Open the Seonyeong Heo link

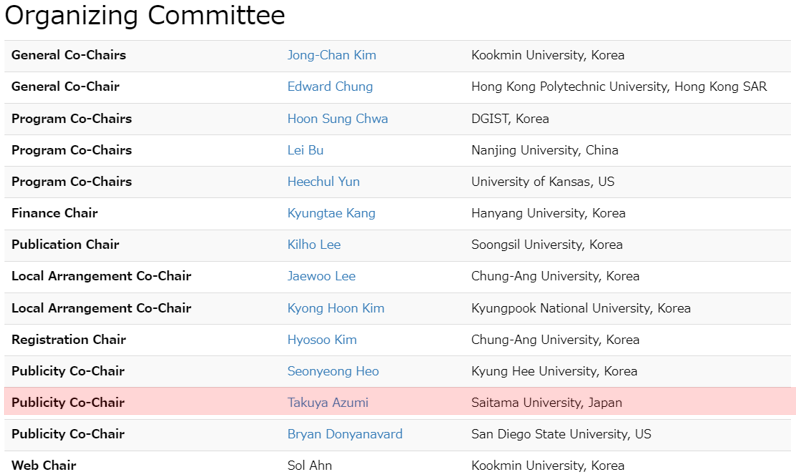(333, 371)
